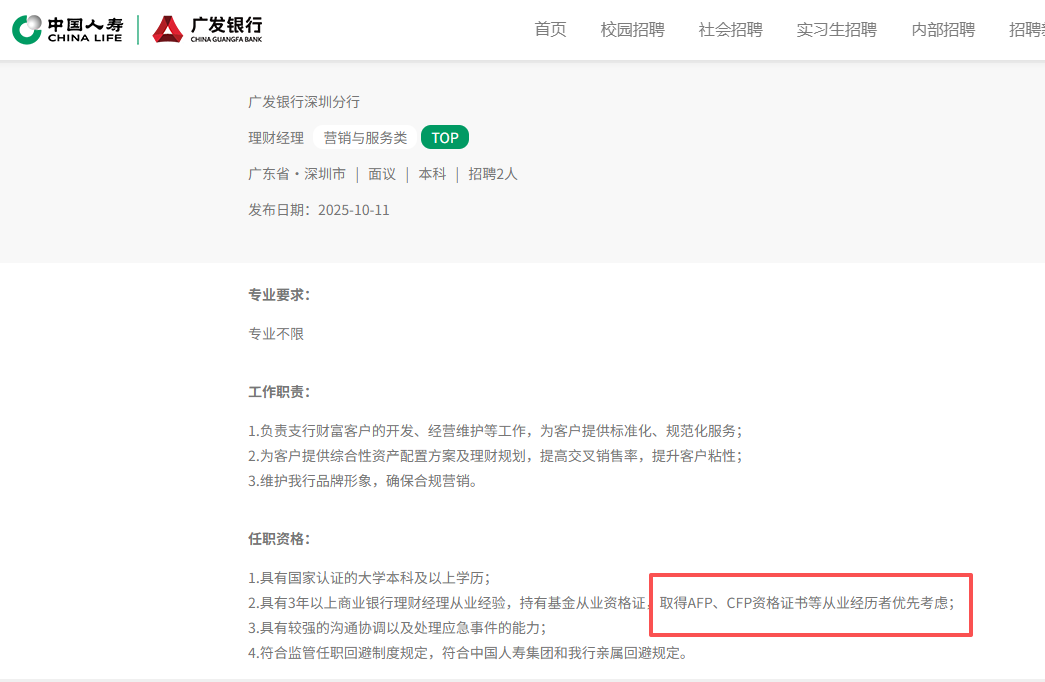Click the 营销与服务类 category tag

pyautogui.click(x=365, y=138)
